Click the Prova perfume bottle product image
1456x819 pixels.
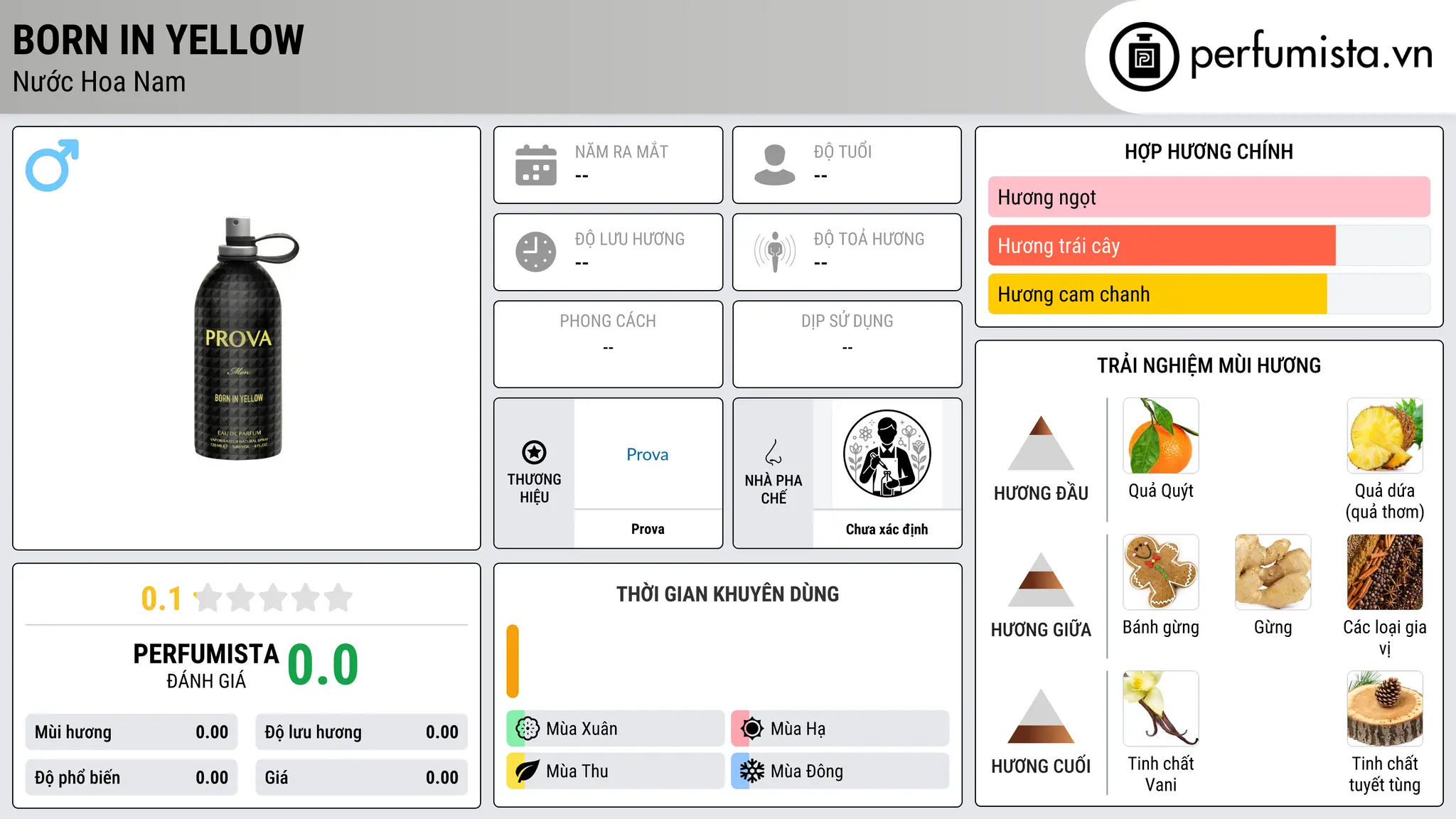pos(246,338)
